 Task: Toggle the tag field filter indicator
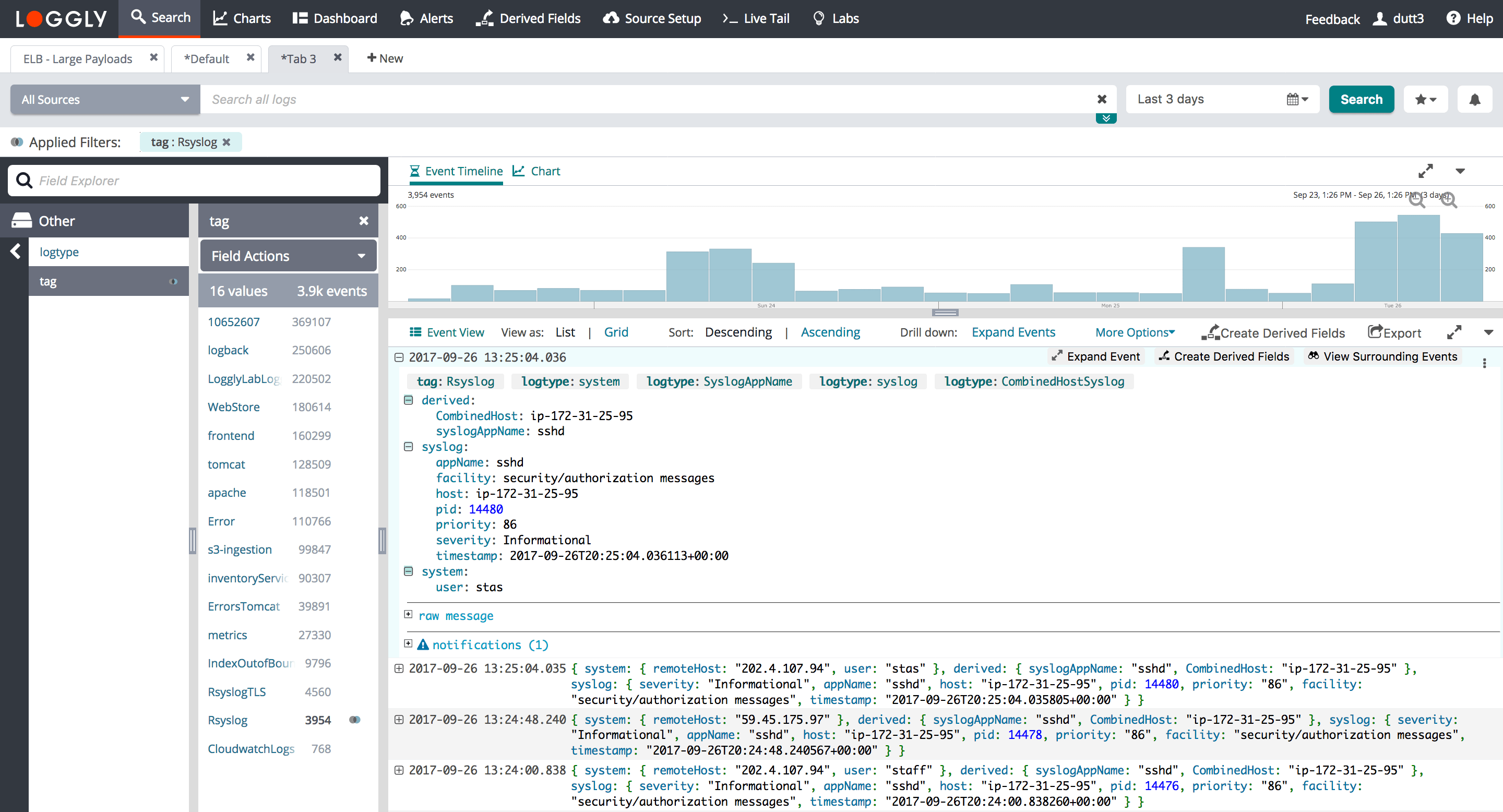[173, 282]
